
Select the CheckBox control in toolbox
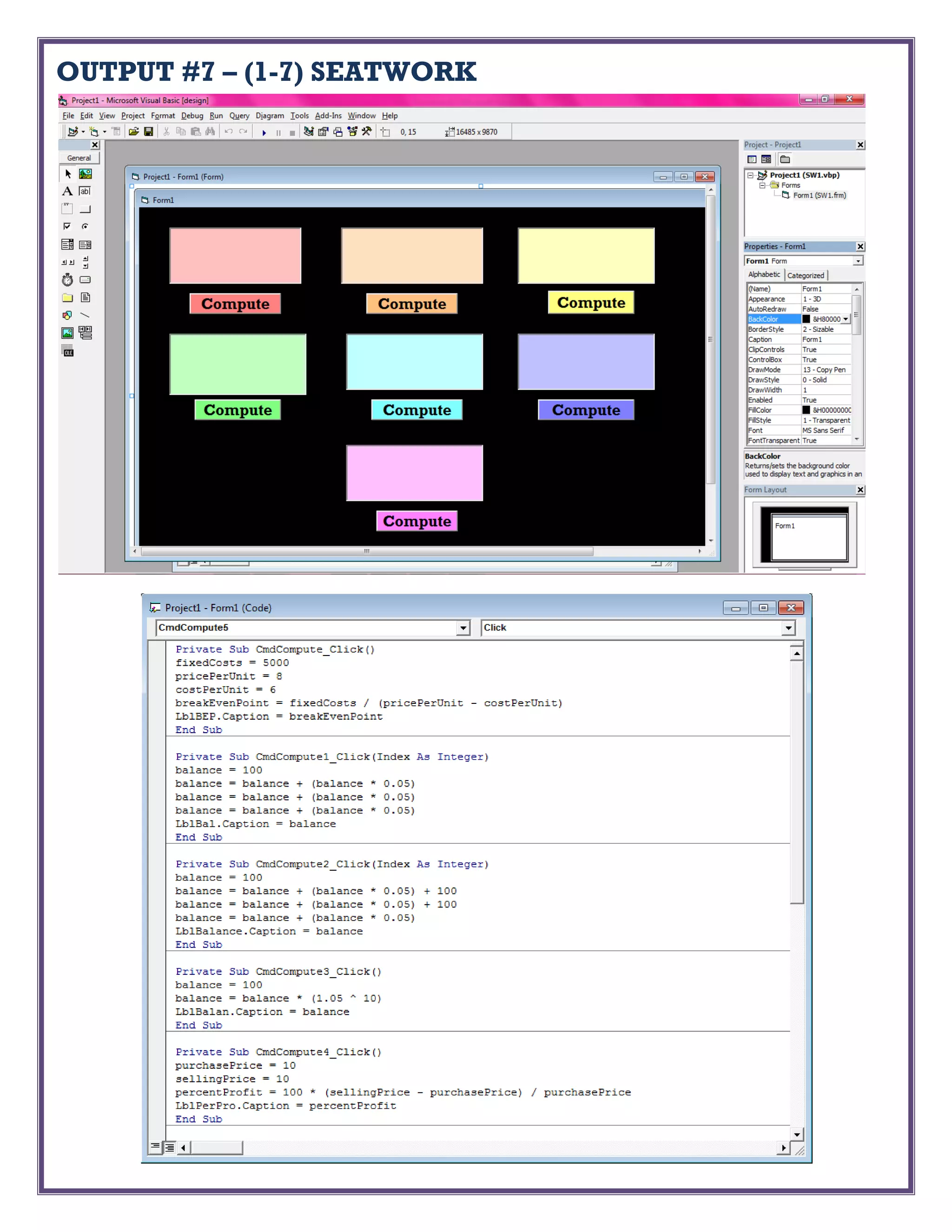[x=67, y=226]
